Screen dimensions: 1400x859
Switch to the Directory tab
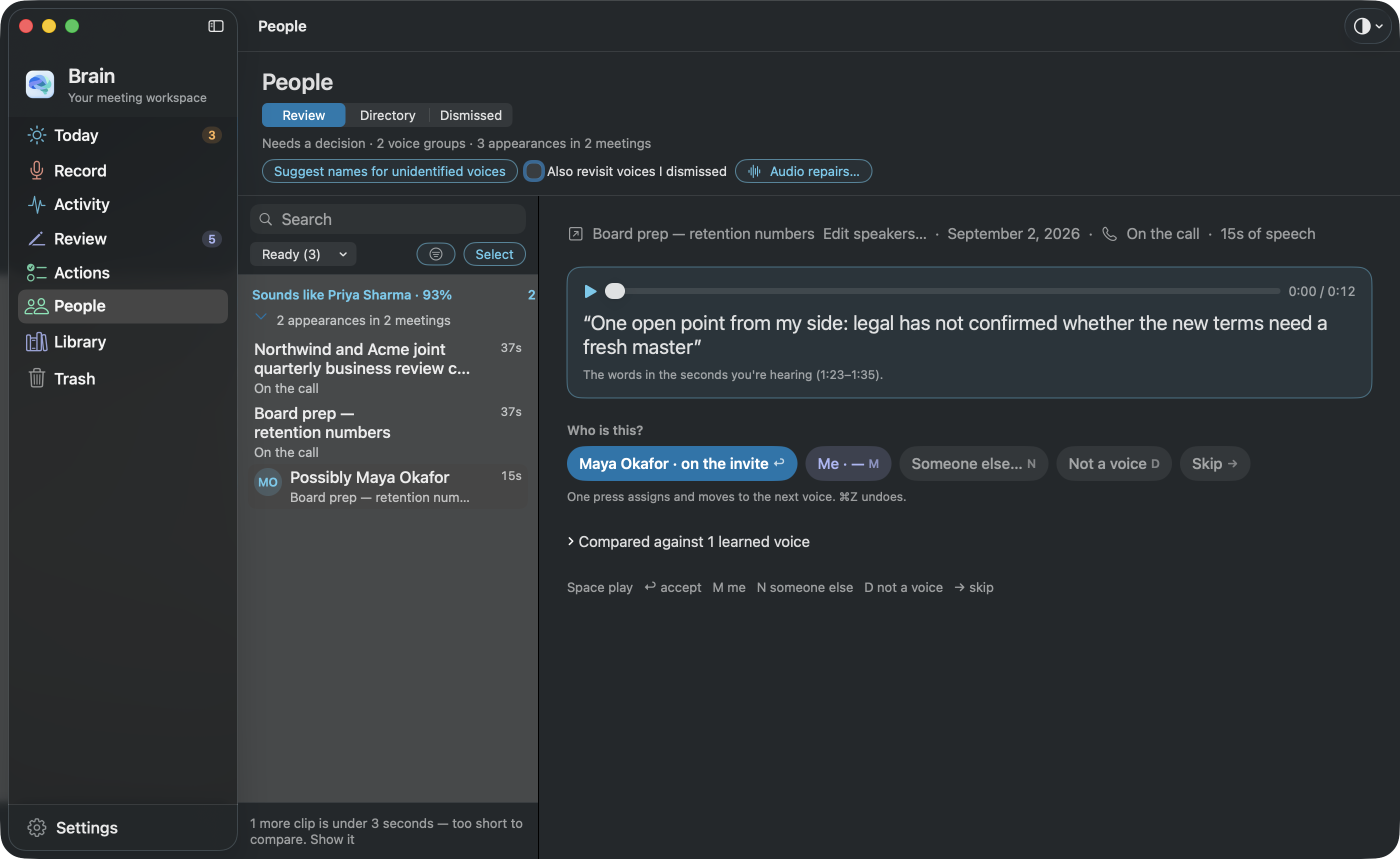coord(387,115)
